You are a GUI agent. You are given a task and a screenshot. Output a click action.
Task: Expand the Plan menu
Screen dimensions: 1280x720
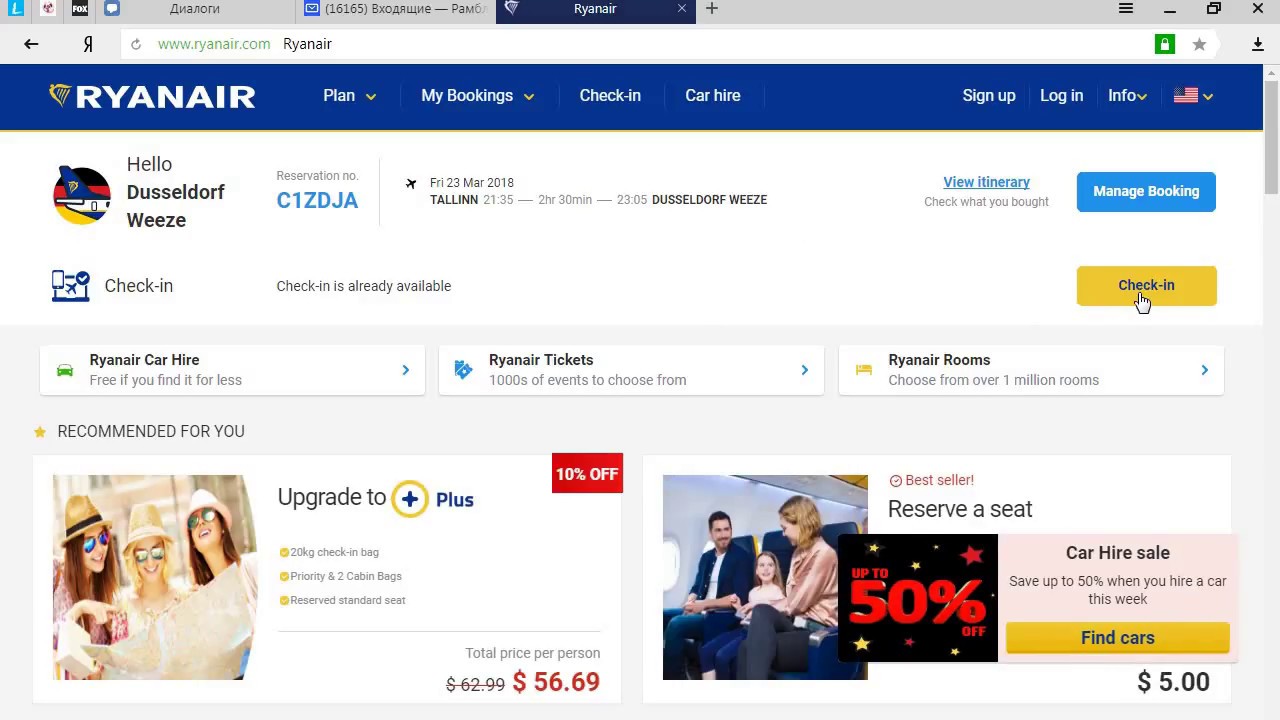[349, 96]
